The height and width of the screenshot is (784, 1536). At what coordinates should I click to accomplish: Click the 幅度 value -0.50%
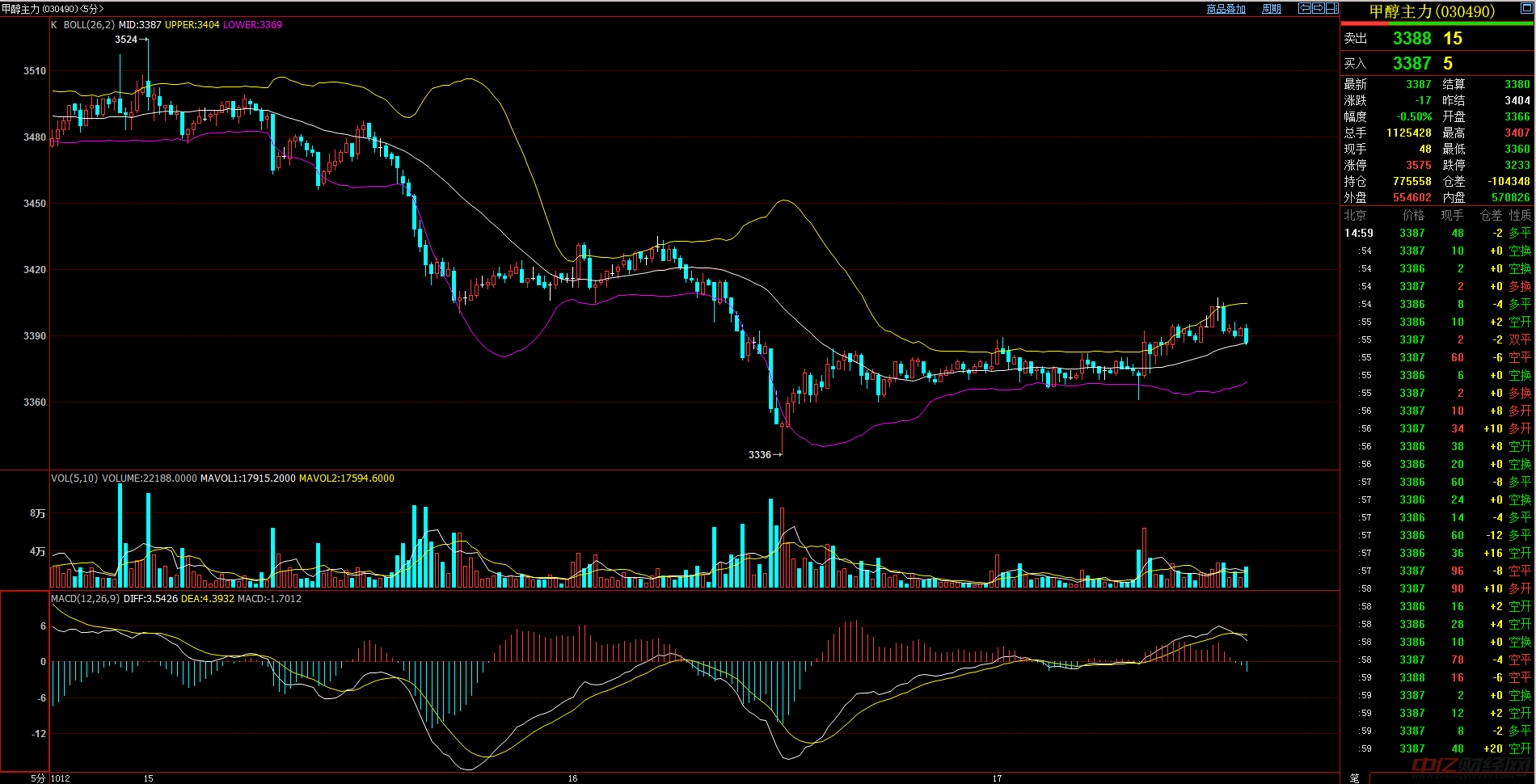(1414, 116)
